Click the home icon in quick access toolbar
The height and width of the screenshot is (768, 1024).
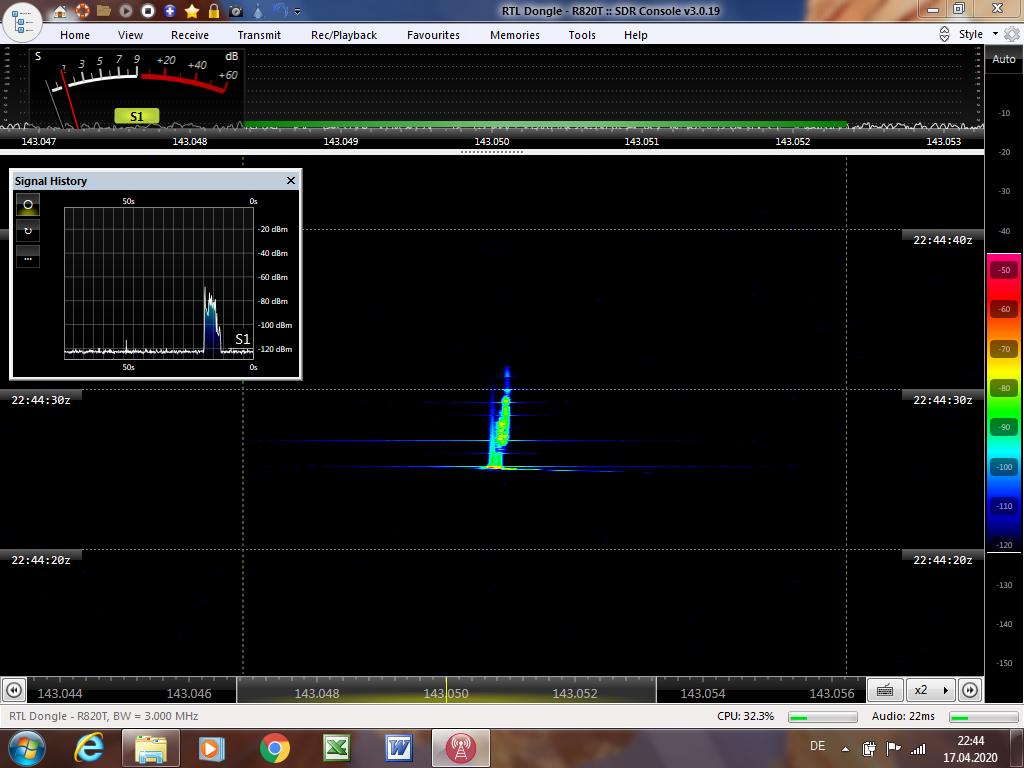point(60,11)
